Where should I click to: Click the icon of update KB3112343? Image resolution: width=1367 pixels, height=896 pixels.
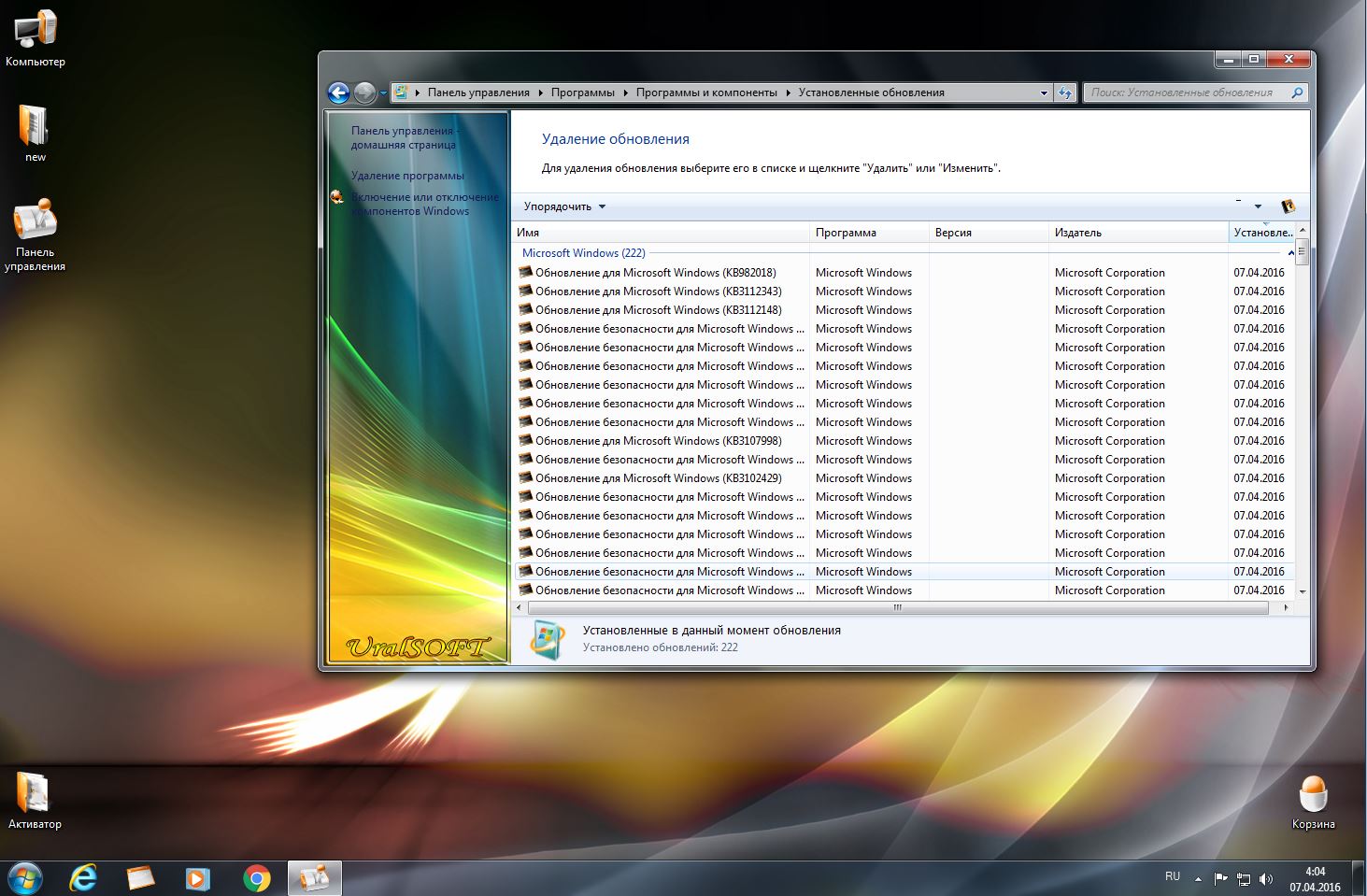coord(525,291)
